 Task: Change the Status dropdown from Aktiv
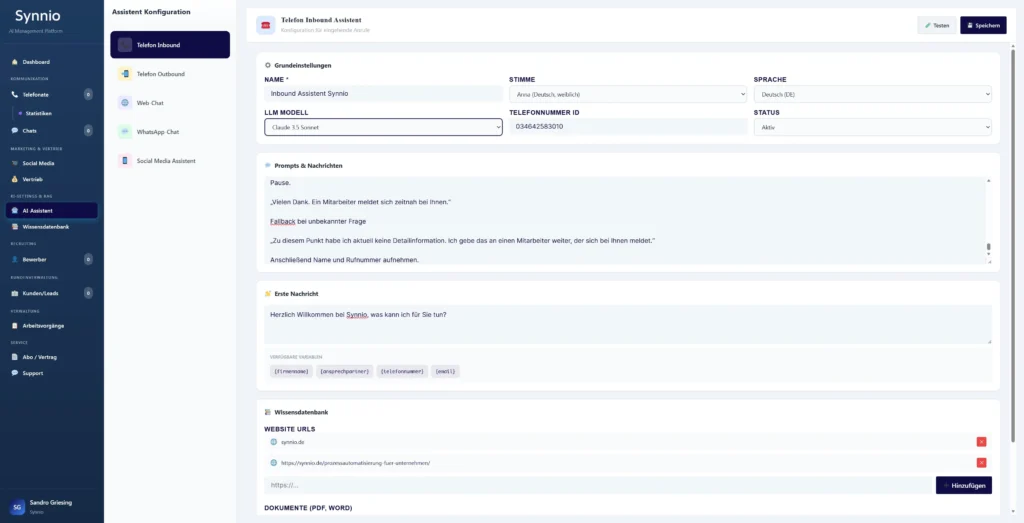[x=872, y=127]
